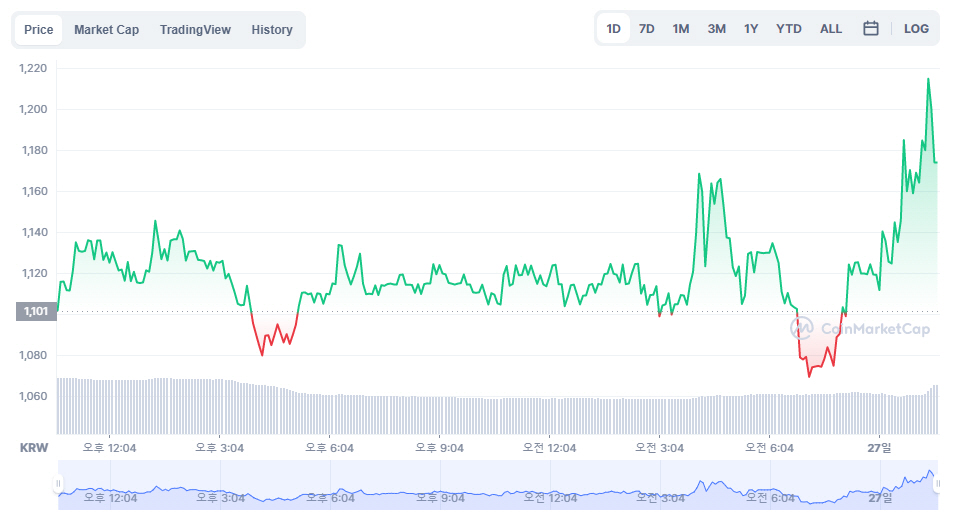
Task: Open the Market Cap tab
Action: pyautogui.click(x=106, y=30)
